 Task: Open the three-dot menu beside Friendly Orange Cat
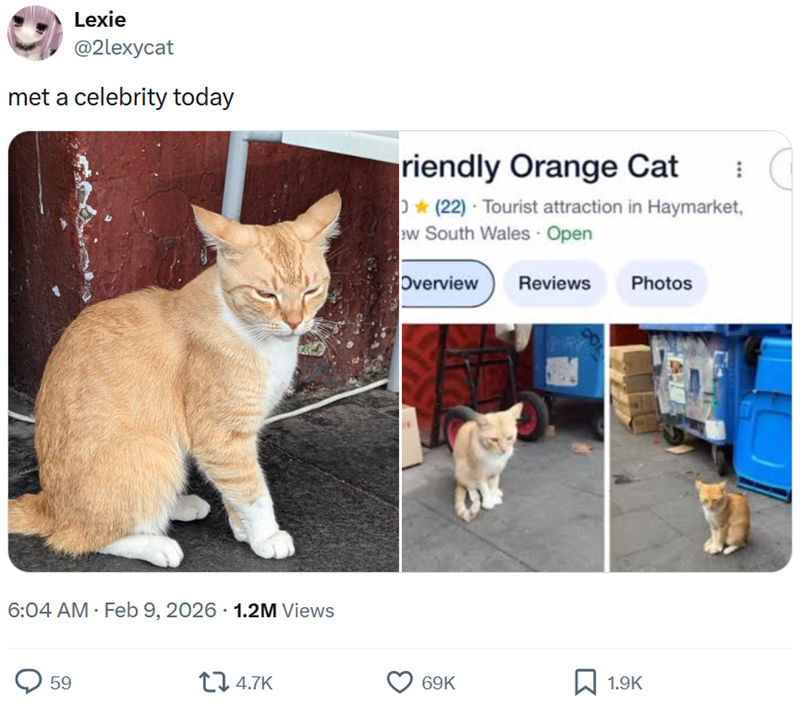(739, 170)
